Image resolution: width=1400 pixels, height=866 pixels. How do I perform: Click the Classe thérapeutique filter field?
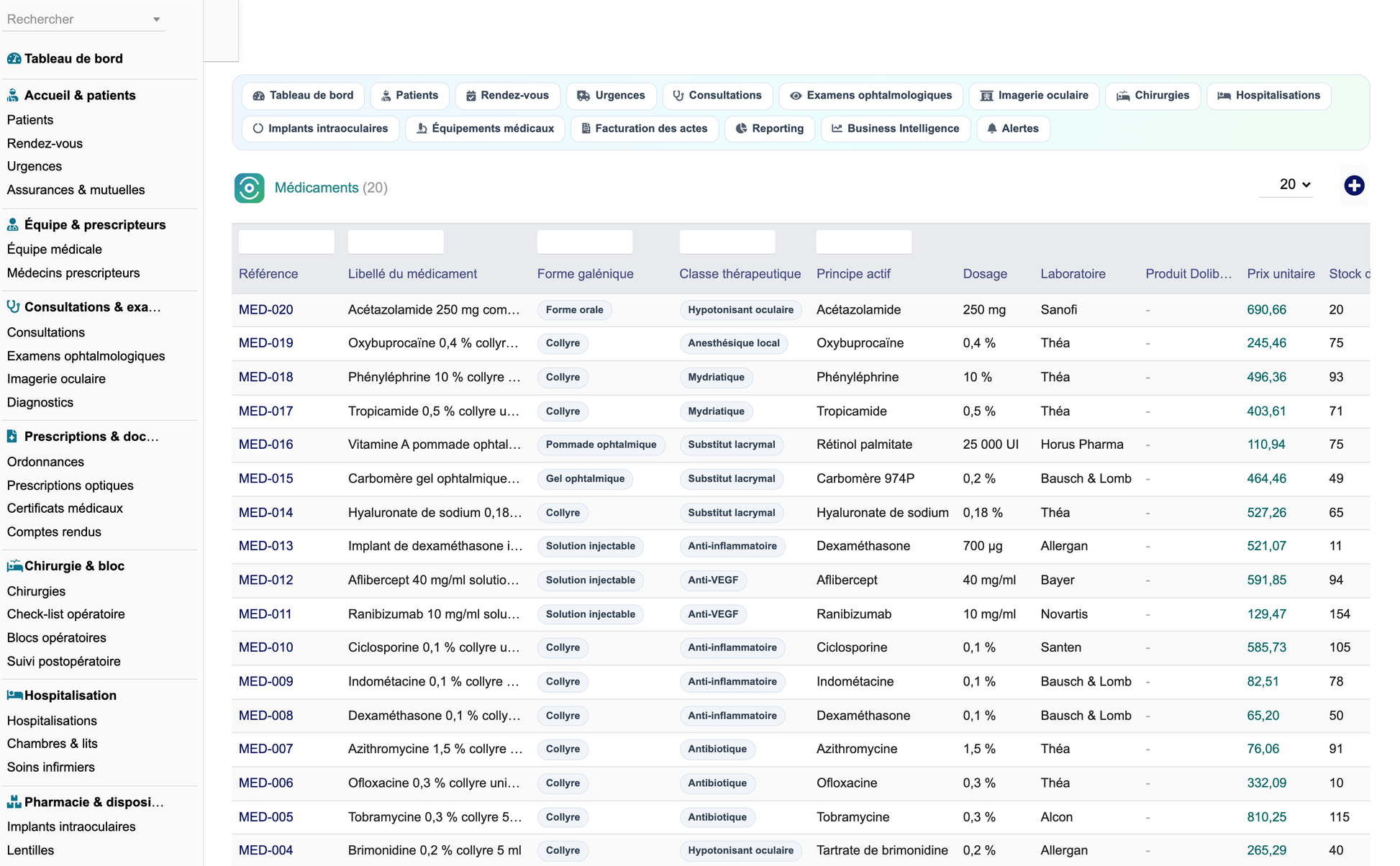(x=727, y=242)
